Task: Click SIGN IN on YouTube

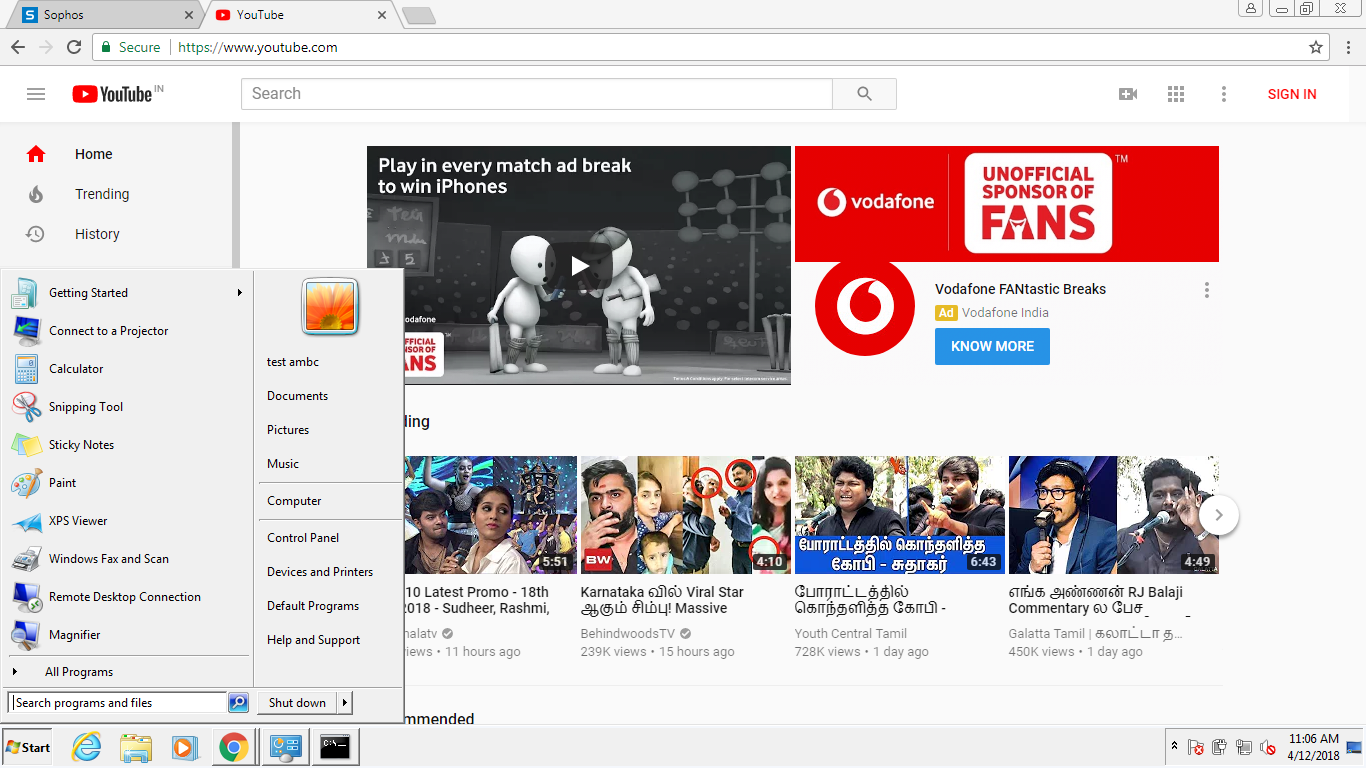Action: click(x=1292, y=94)
